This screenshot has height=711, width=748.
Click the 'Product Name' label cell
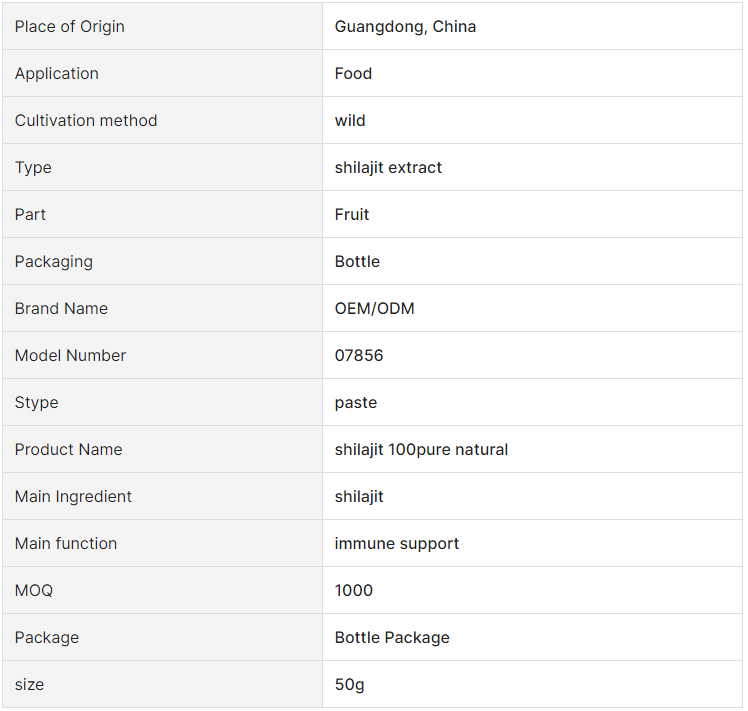click(x=163, y=450)
